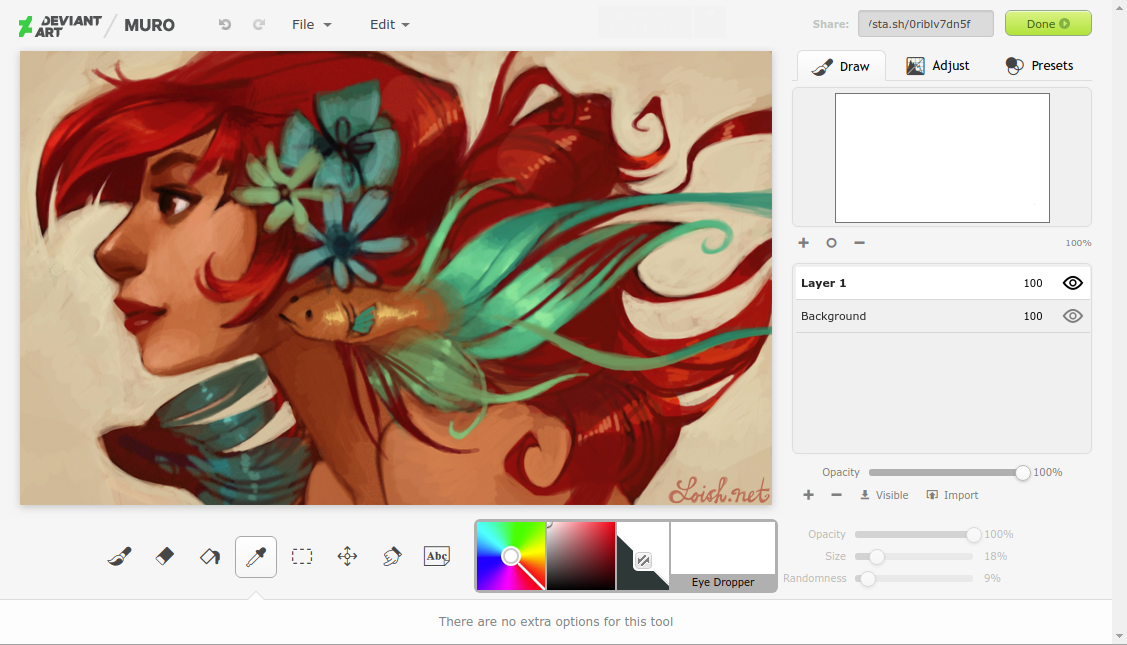Select the paint brush tool

point(119,557)
